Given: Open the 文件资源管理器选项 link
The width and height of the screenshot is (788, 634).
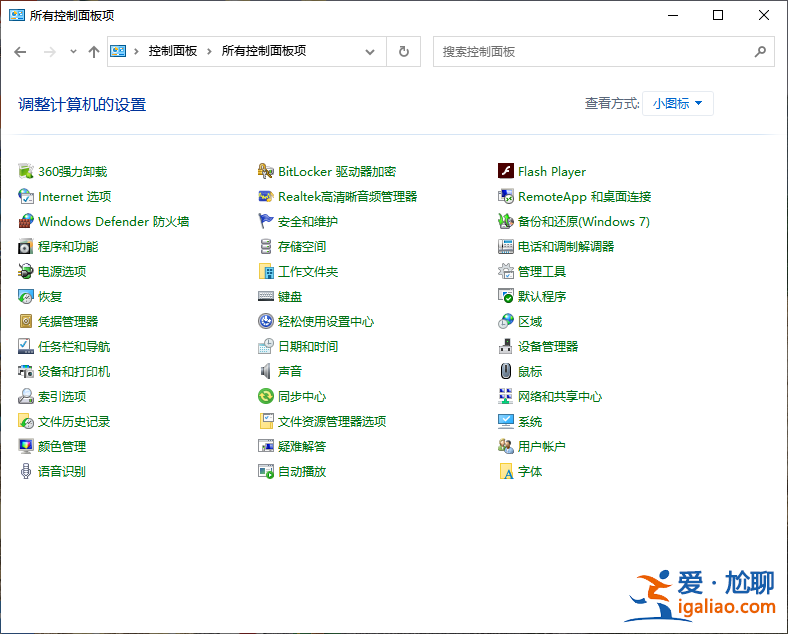Looking at the screenshot, I should coord(332,421).
